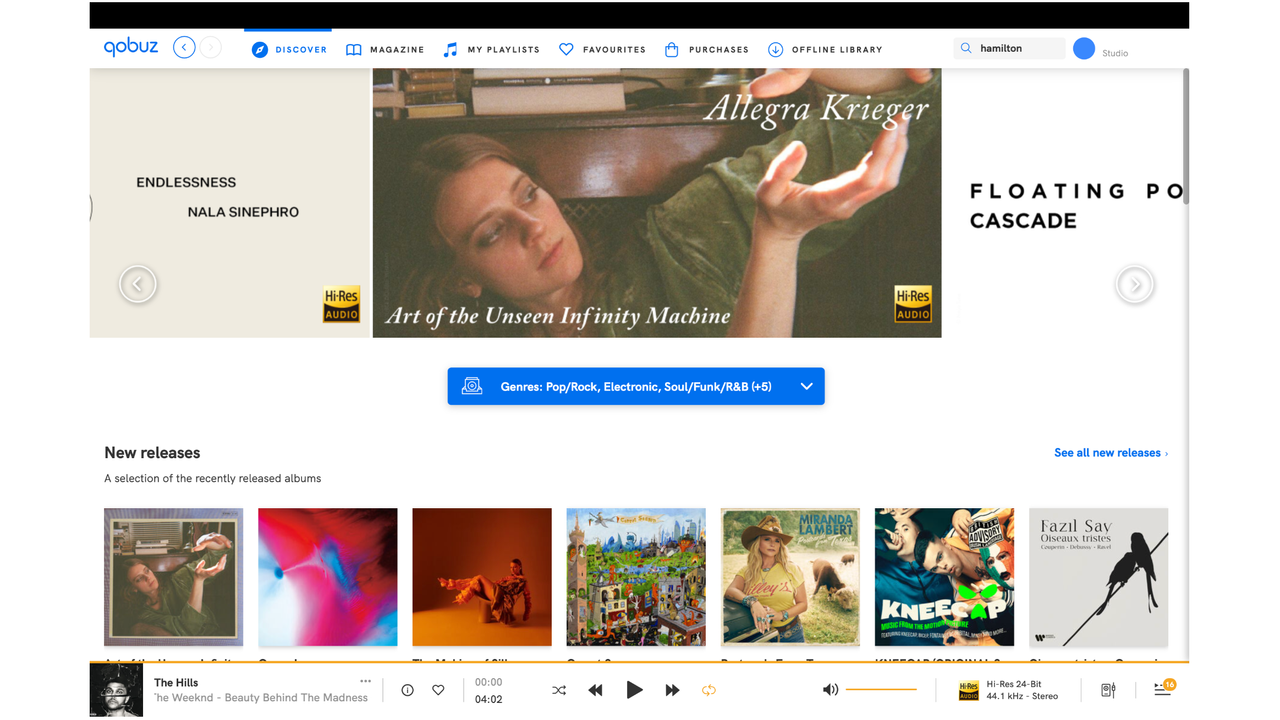Add The Hills to favourites with heart

coord(438,690)
